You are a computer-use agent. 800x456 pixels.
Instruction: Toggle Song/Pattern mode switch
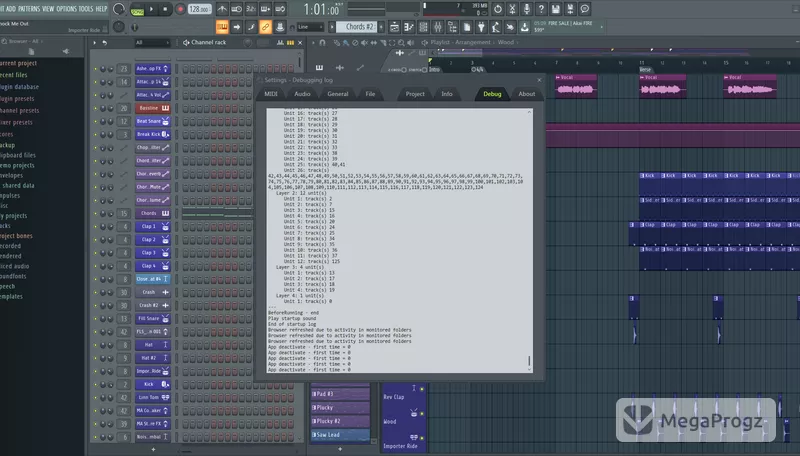pos(137,9)
